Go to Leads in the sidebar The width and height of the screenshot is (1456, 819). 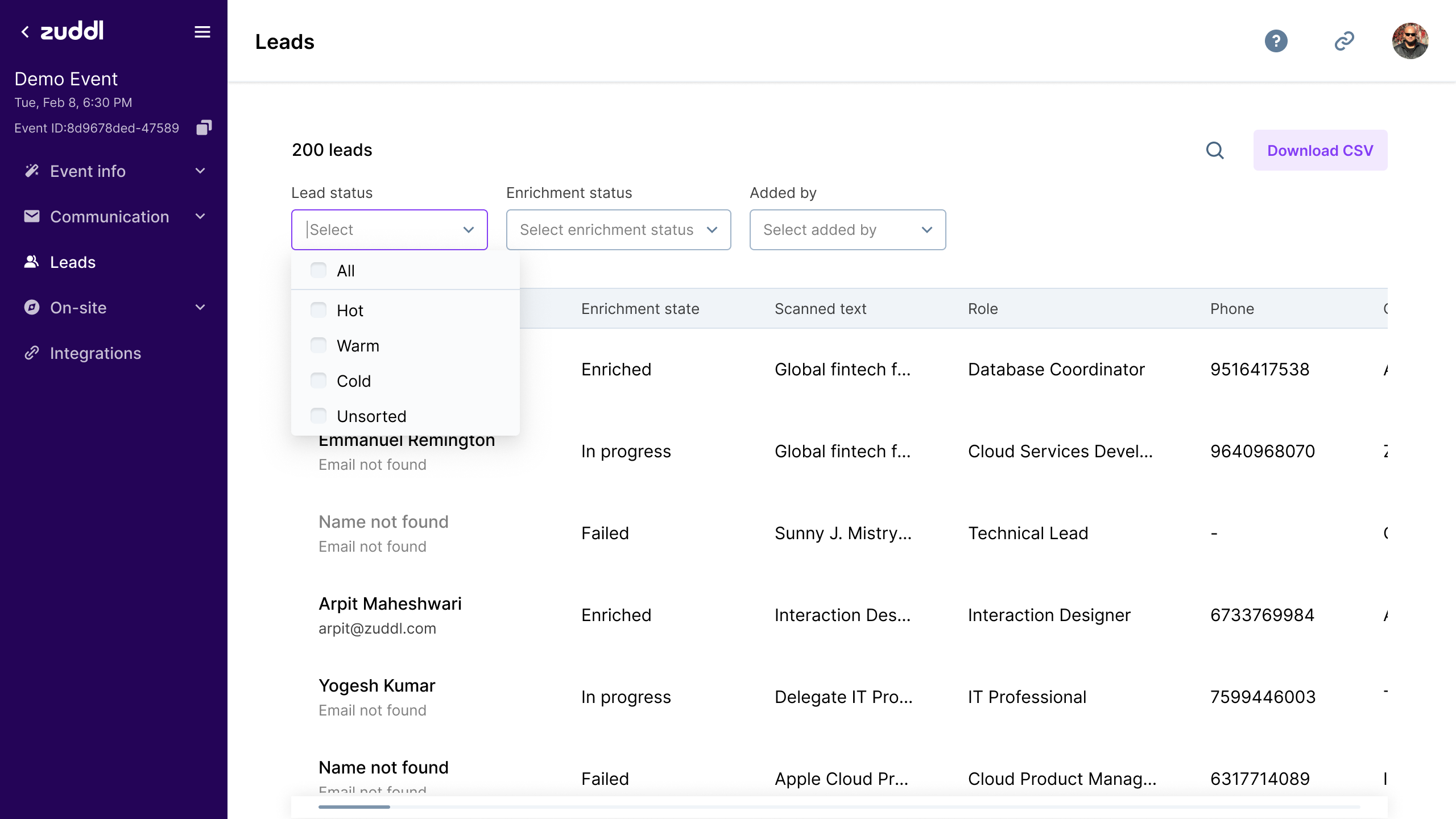point(73,262)
